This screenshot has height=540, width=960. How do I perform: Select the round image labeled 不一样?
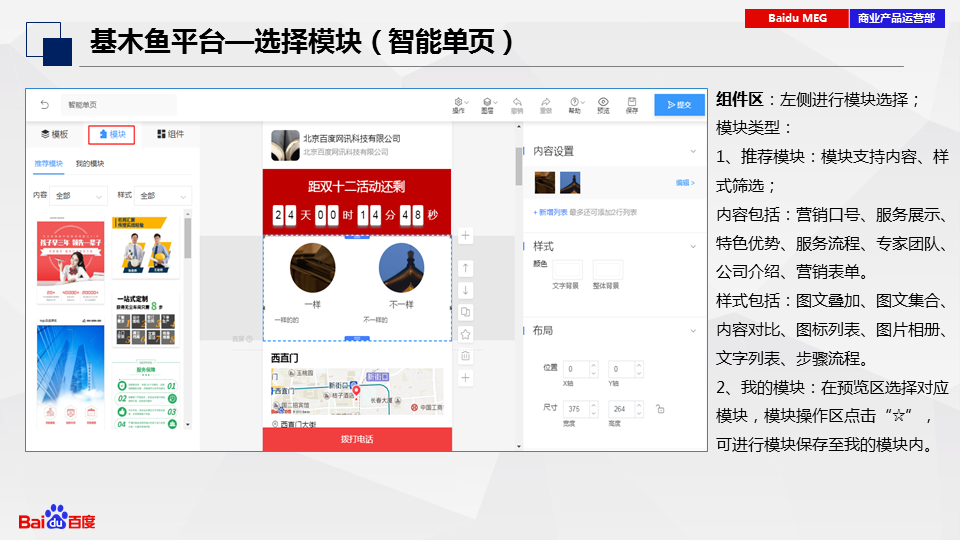tap(402, 268)
